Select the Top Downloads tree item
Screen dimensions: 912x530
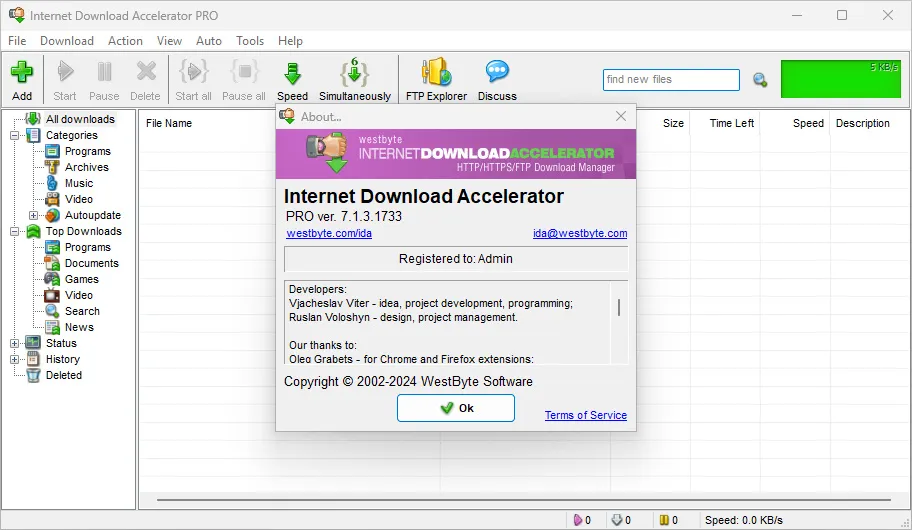[84, 232]
